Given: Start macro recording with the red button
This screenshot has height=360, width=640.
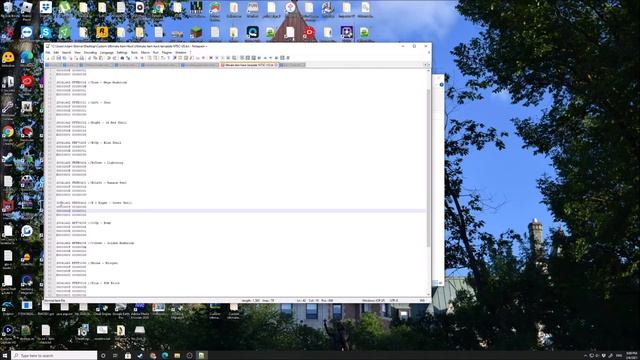Looking at the screenshot, I should pos(211,58).
